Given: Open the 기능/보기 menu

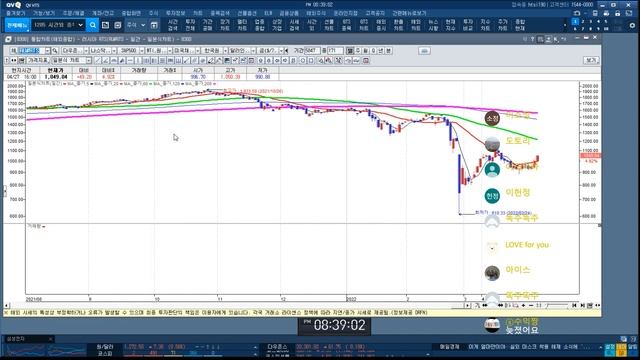Looking at the screenshot, I should click(x=44, y=13).
